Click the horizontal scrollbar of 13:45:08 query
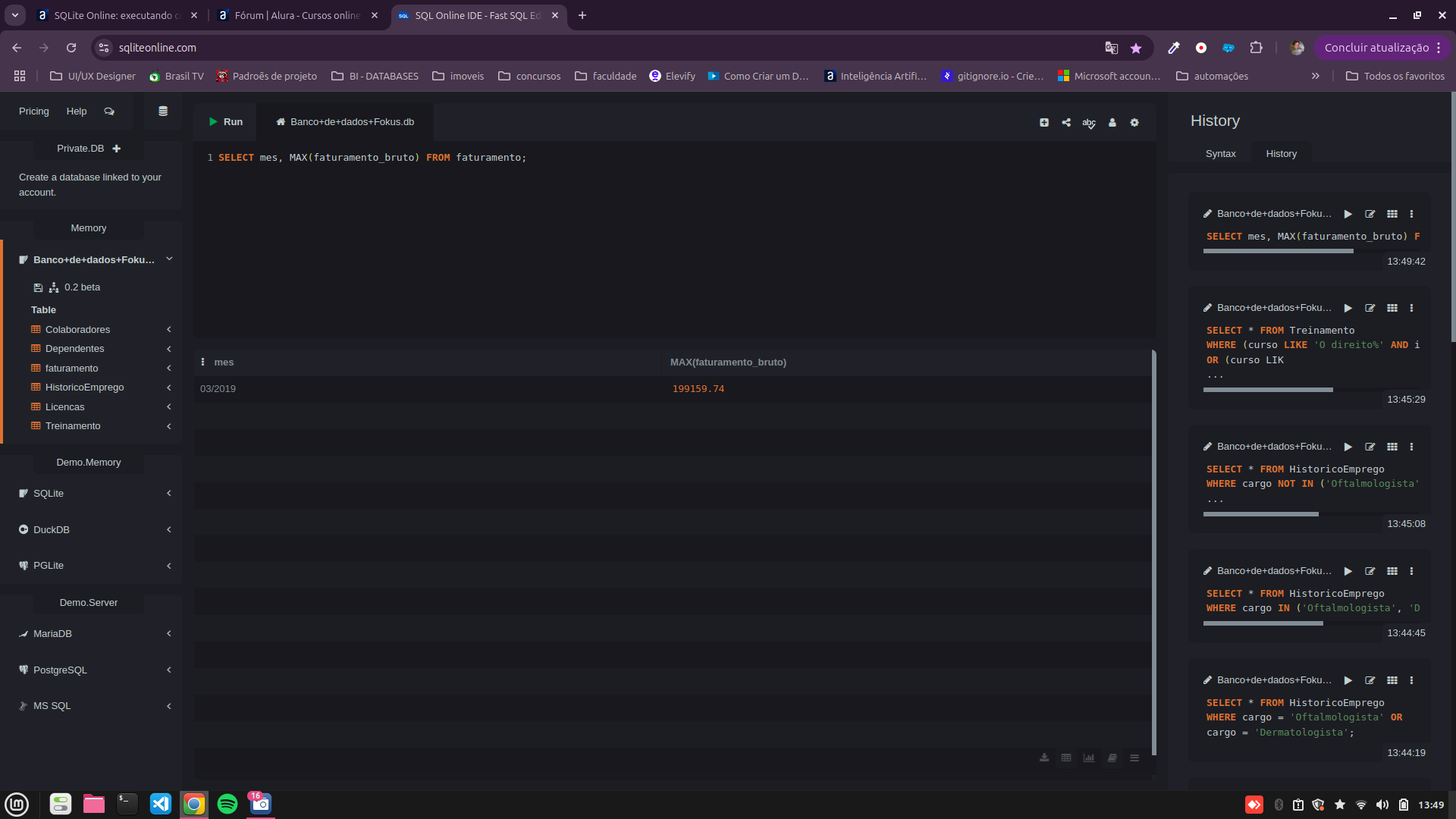1456x819 pixels. (1260, 514)
